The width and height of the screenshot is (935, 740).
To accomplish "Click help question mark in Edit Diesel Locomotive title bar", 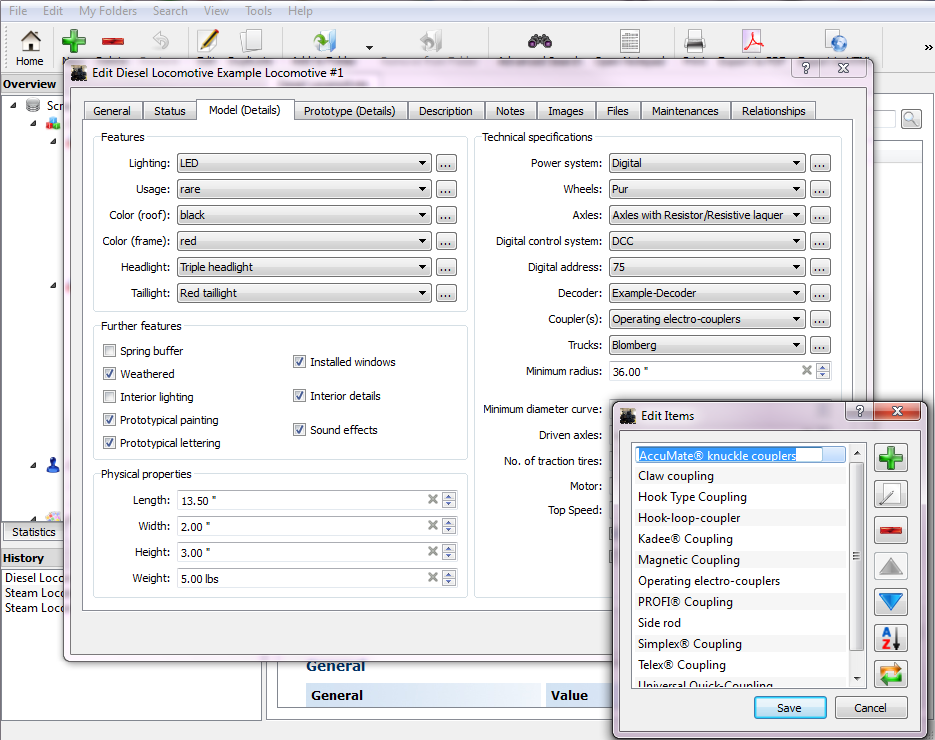I will 806,68.
